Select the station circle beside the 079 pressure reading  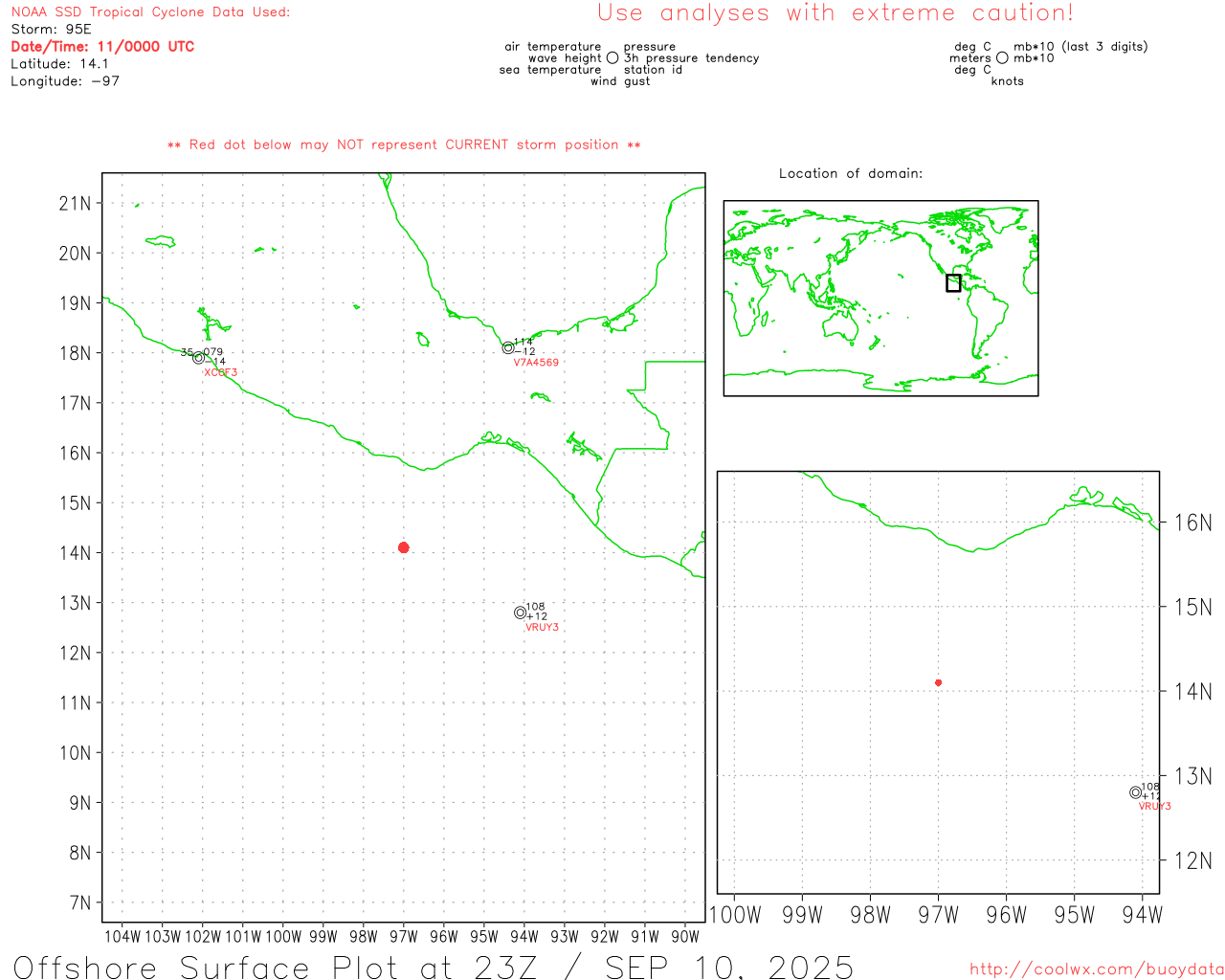198,358
